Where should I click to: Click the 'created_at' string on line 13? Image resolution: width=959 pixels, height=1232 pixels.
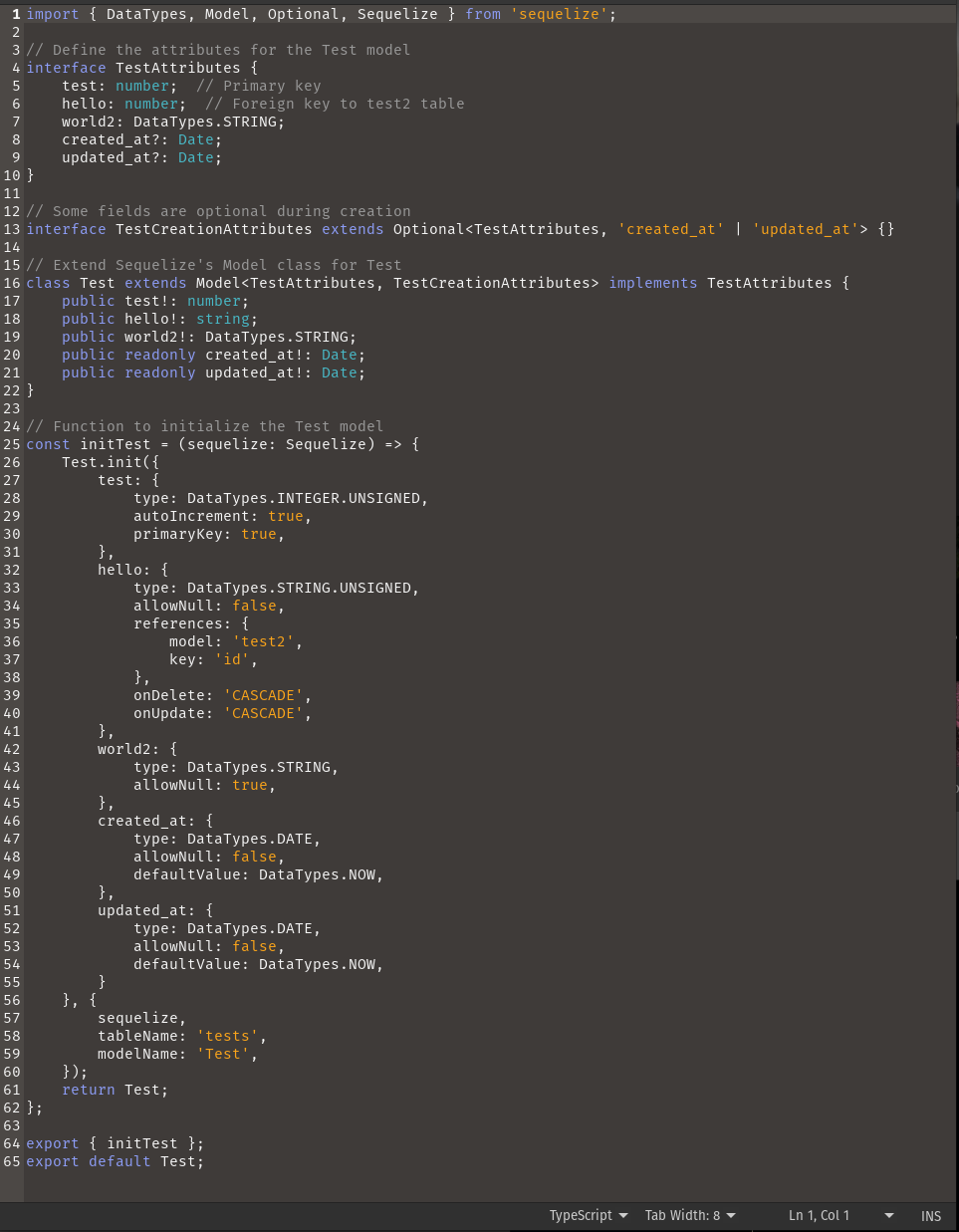pos(670,229)
